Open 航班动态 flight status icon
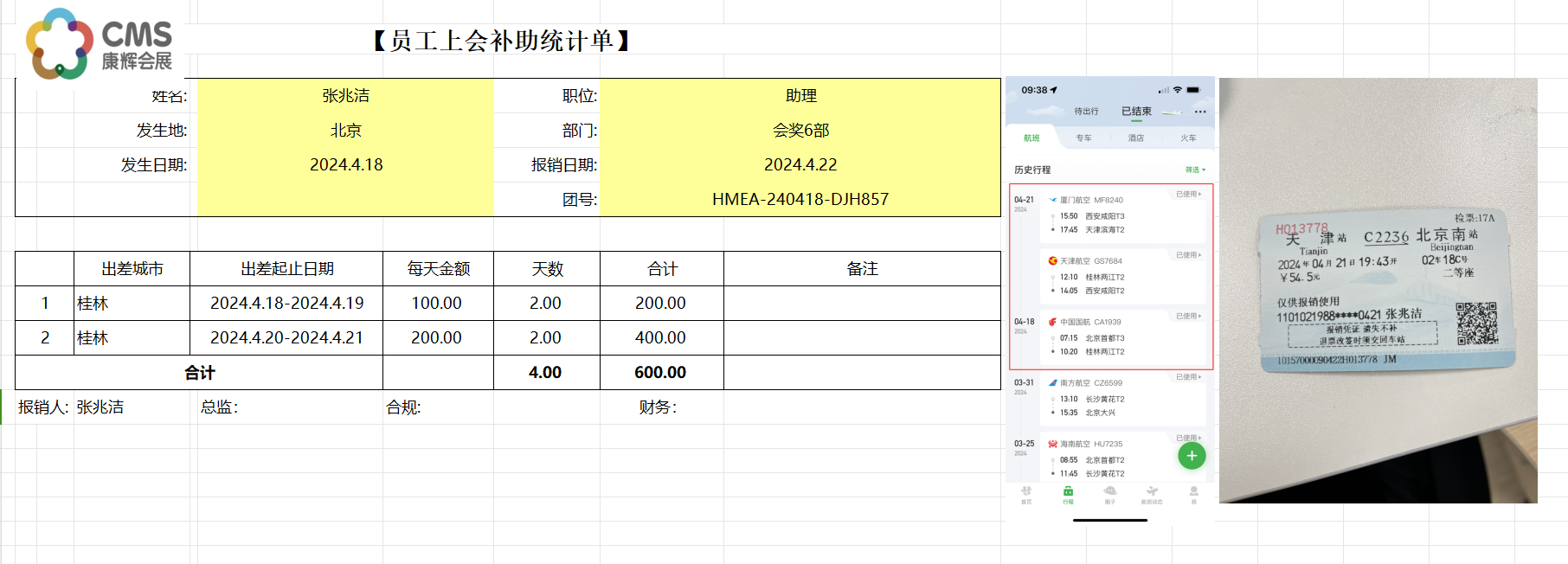This screenshot has width=1568, height=564. 1152,494
